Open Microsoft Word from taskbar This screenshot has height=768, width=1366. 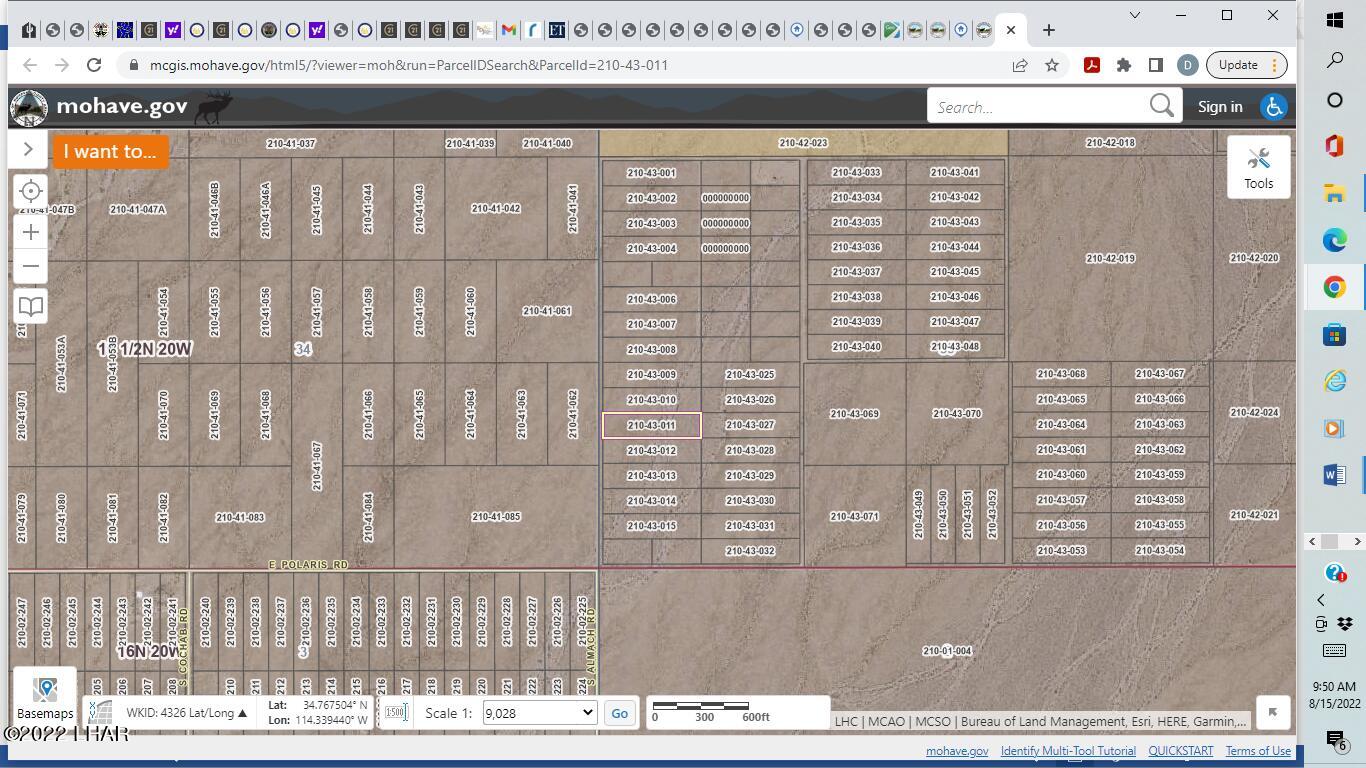click(x=1335, y=476)
